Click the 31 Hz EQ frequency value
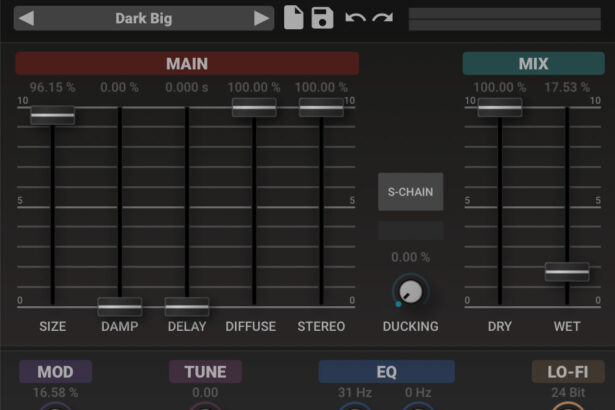The width and height of the screenshot is (615, 410). pos(355,393)
